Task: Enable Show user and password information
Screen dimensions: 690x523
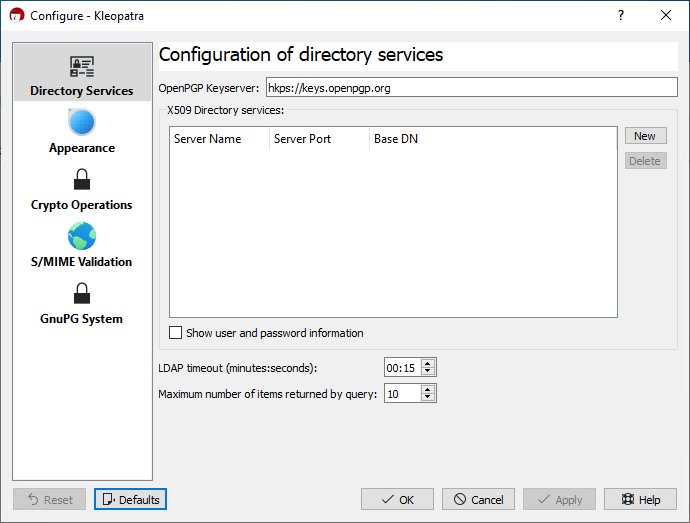Action: tap(176, 333)
